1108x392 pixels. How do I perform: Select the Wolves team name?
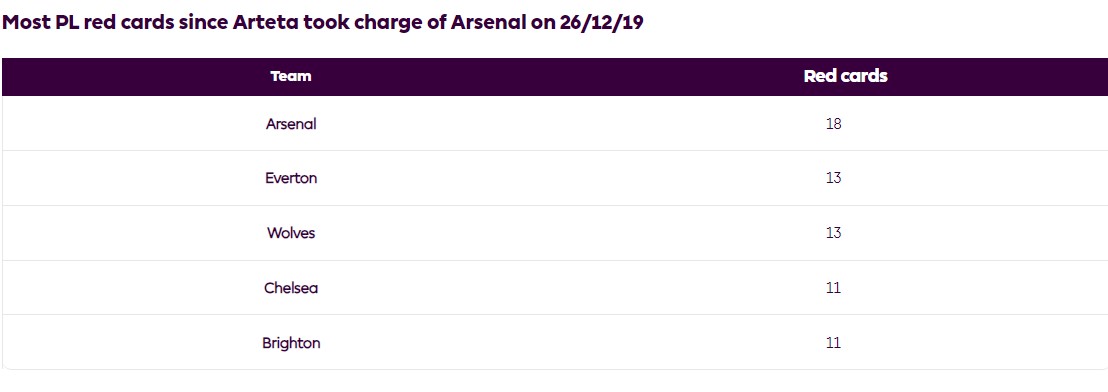coord(290,232)
